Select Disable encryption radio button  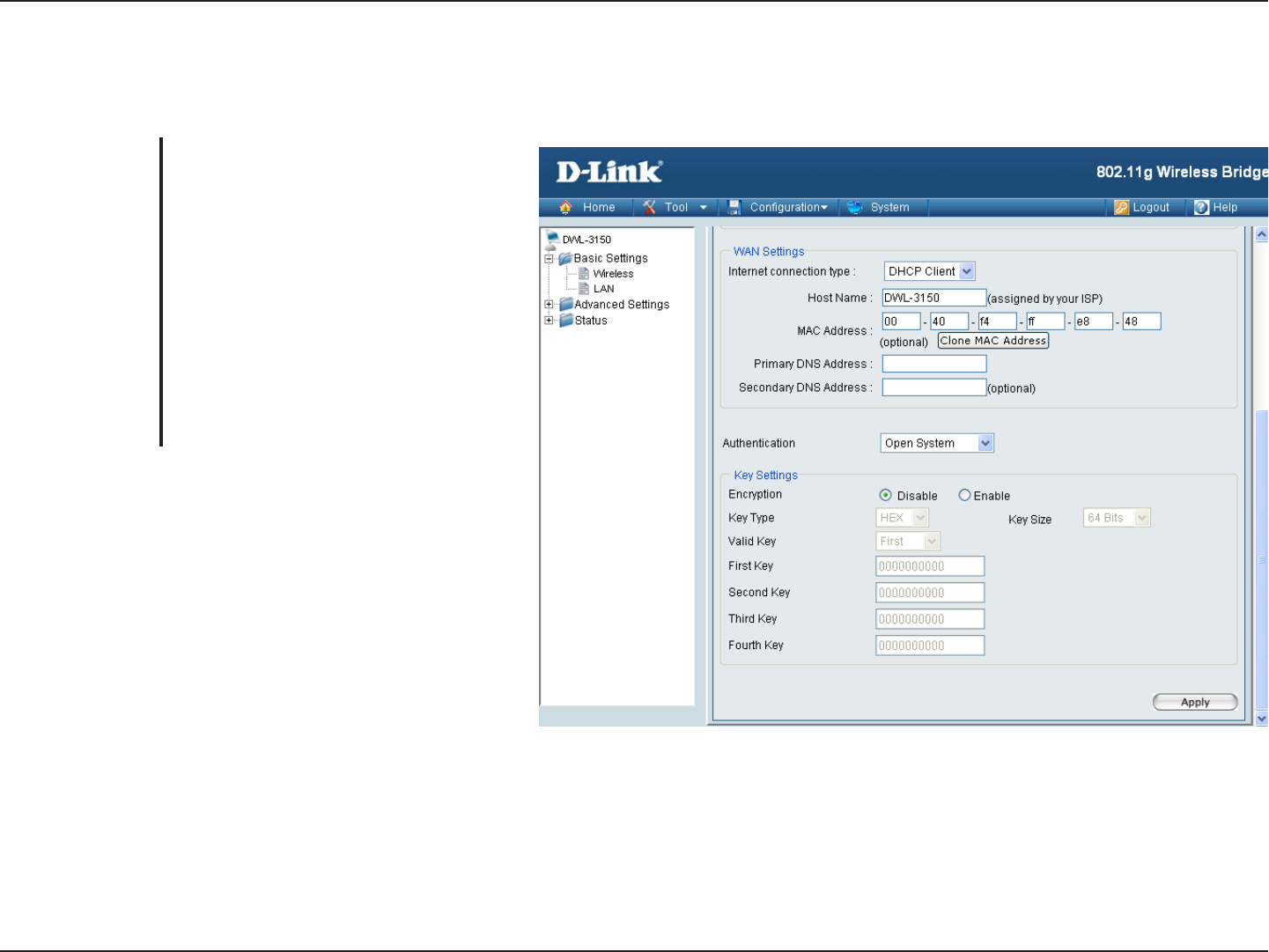point(886,496)
